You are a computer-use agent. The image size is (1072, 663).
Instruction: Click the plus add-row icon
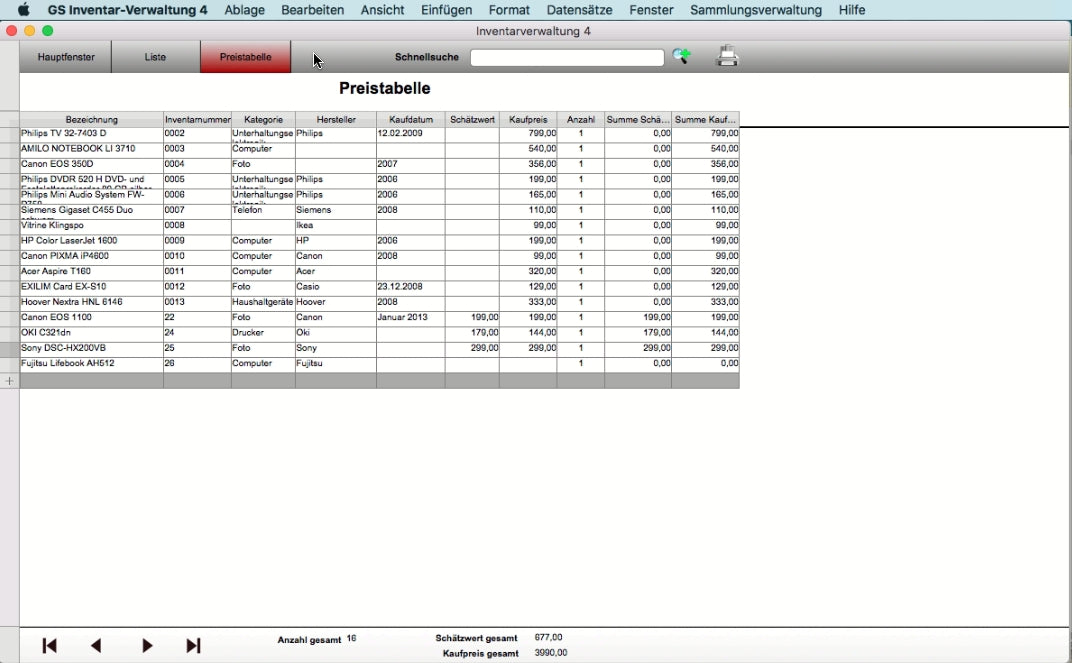[x=10, y=381]
